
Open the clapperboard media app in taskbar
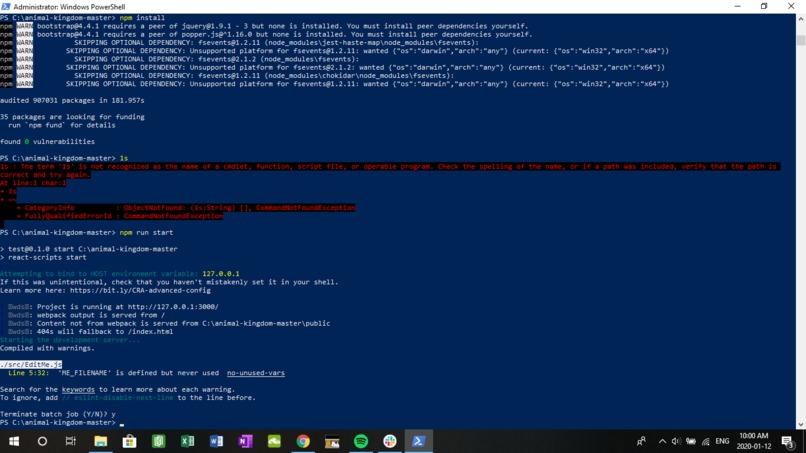pyautogui.click(x=332, y=441)
